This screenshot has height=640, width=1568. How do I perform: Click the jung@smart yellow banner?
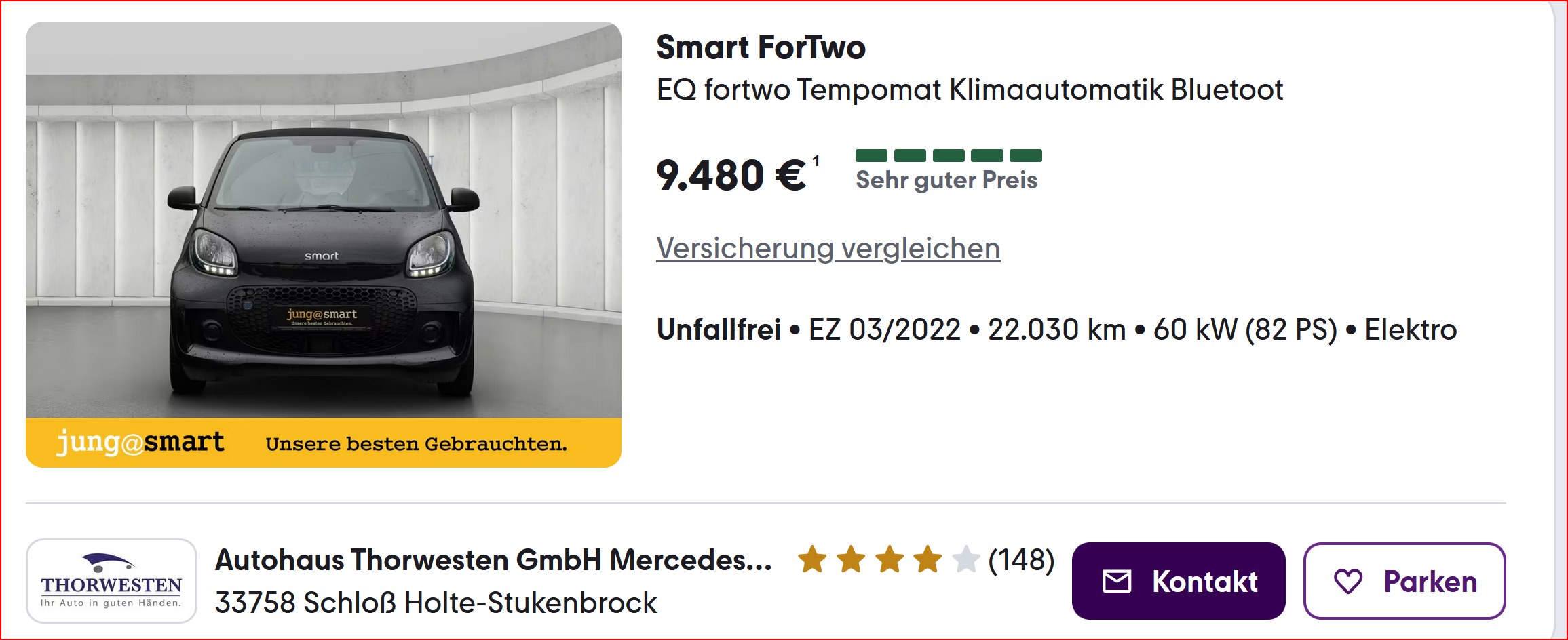[x=323, y=443]
